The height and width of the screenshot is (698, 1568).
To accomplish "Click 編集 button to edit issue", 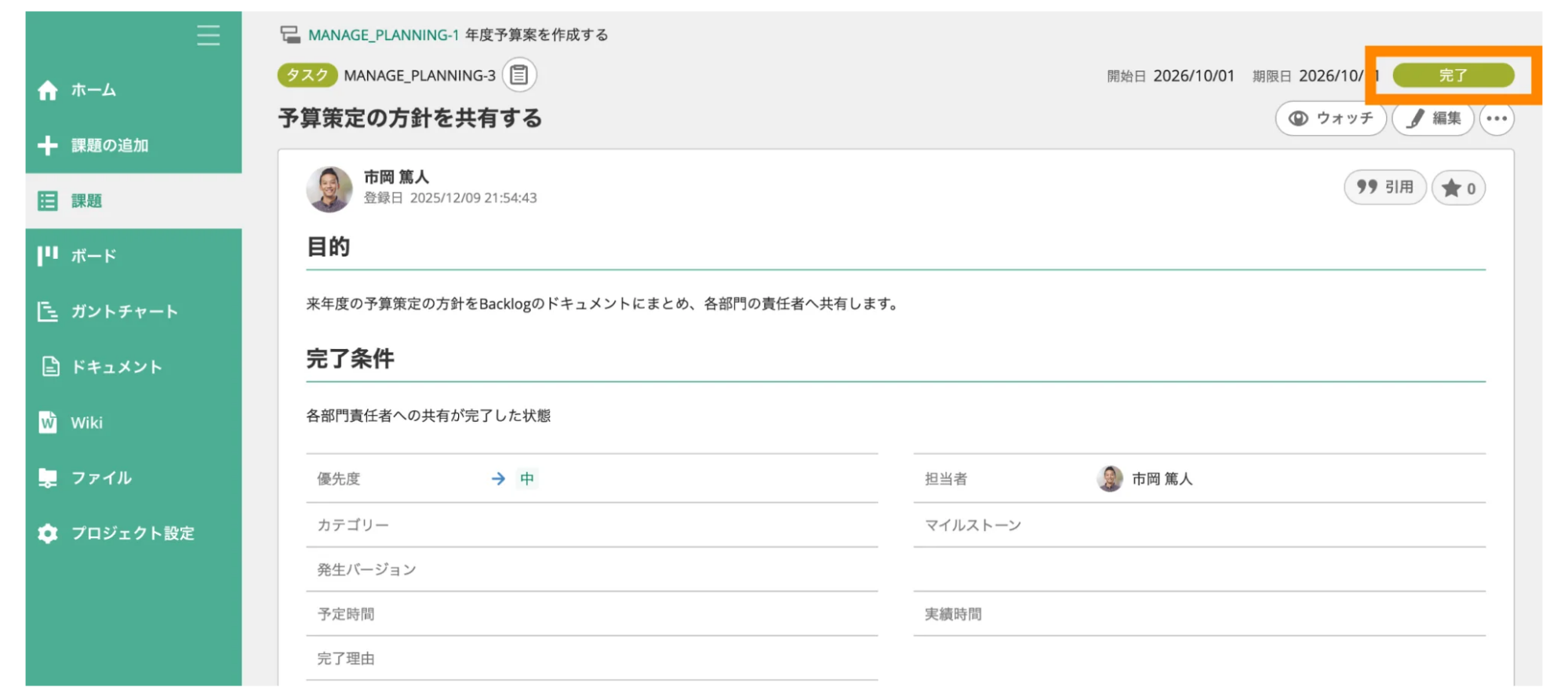I will [x=1433, y=118].
